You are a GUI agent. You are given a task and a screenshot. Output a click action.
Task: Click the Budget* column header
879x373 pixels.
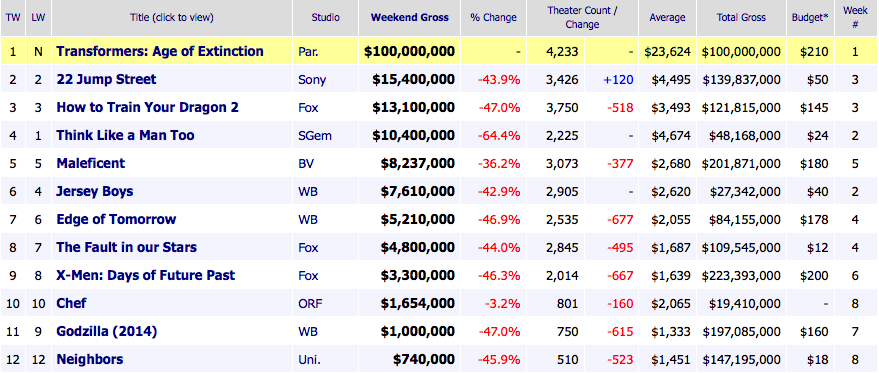click(x=810, y=17)
